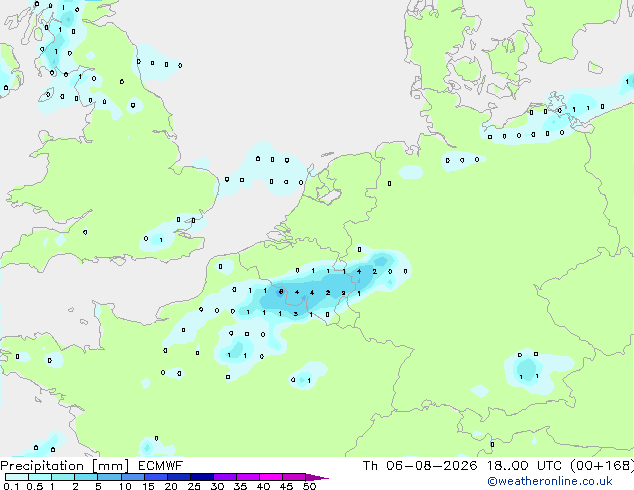Click the 40–45 mm legend color swatch
Screen dimensions: 634x490
click(x=271, y=477)
